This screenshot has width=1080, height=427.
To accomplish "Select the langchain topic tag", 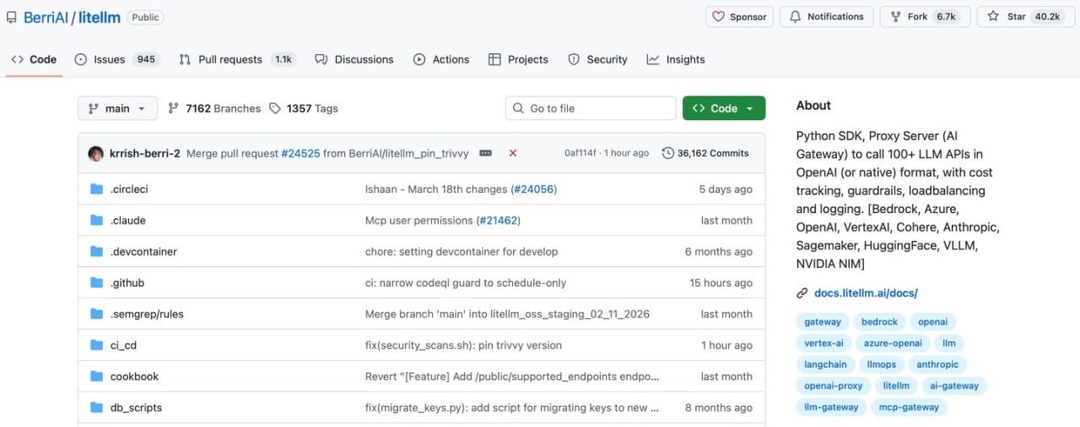I will pyautogui.click(x=826, y=364).
